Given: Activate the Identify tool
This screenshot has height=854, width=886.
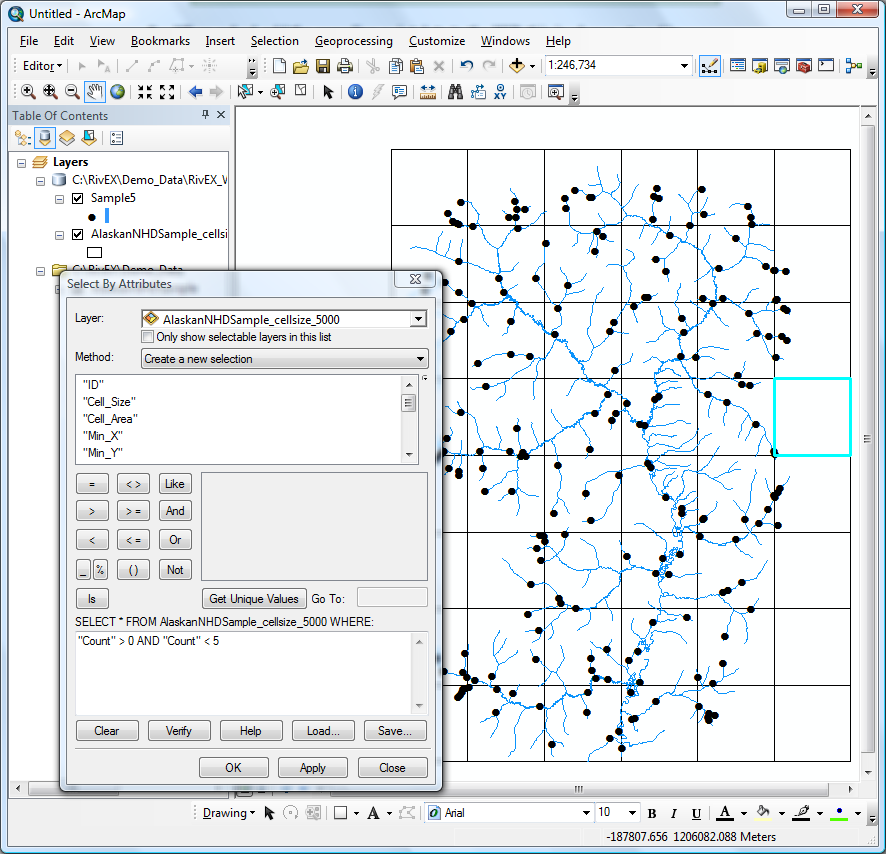Looking at the screenshot, I should 355,92.
